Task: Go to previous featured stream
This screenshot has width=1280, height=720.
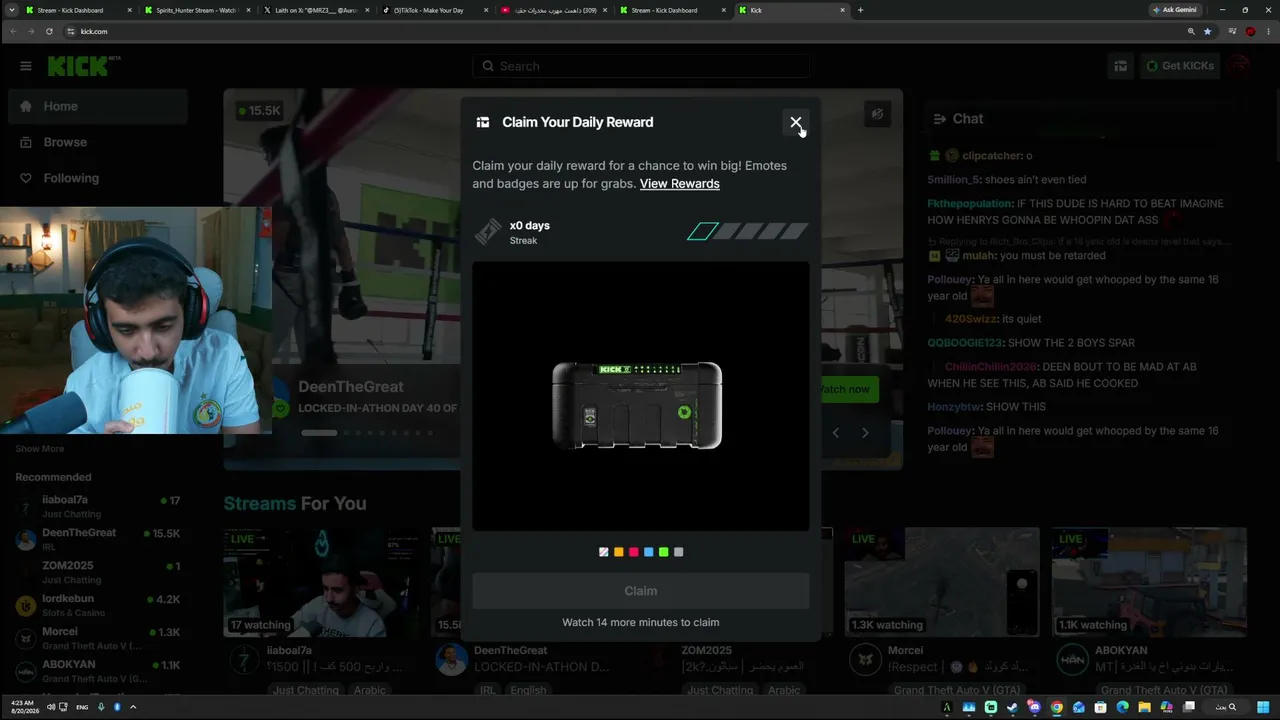Action: [x=836, y=433]
